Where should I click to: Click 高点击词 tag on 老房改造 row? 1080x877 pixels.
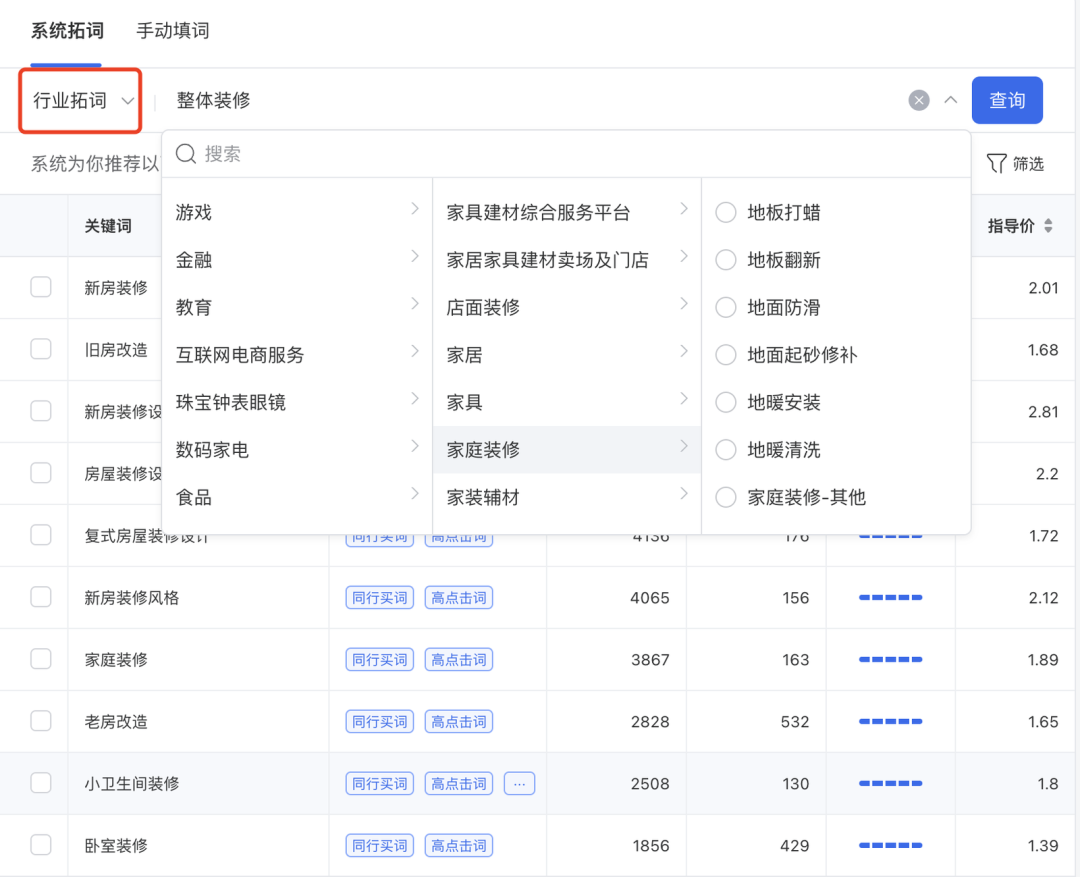(x=459, y=722)
